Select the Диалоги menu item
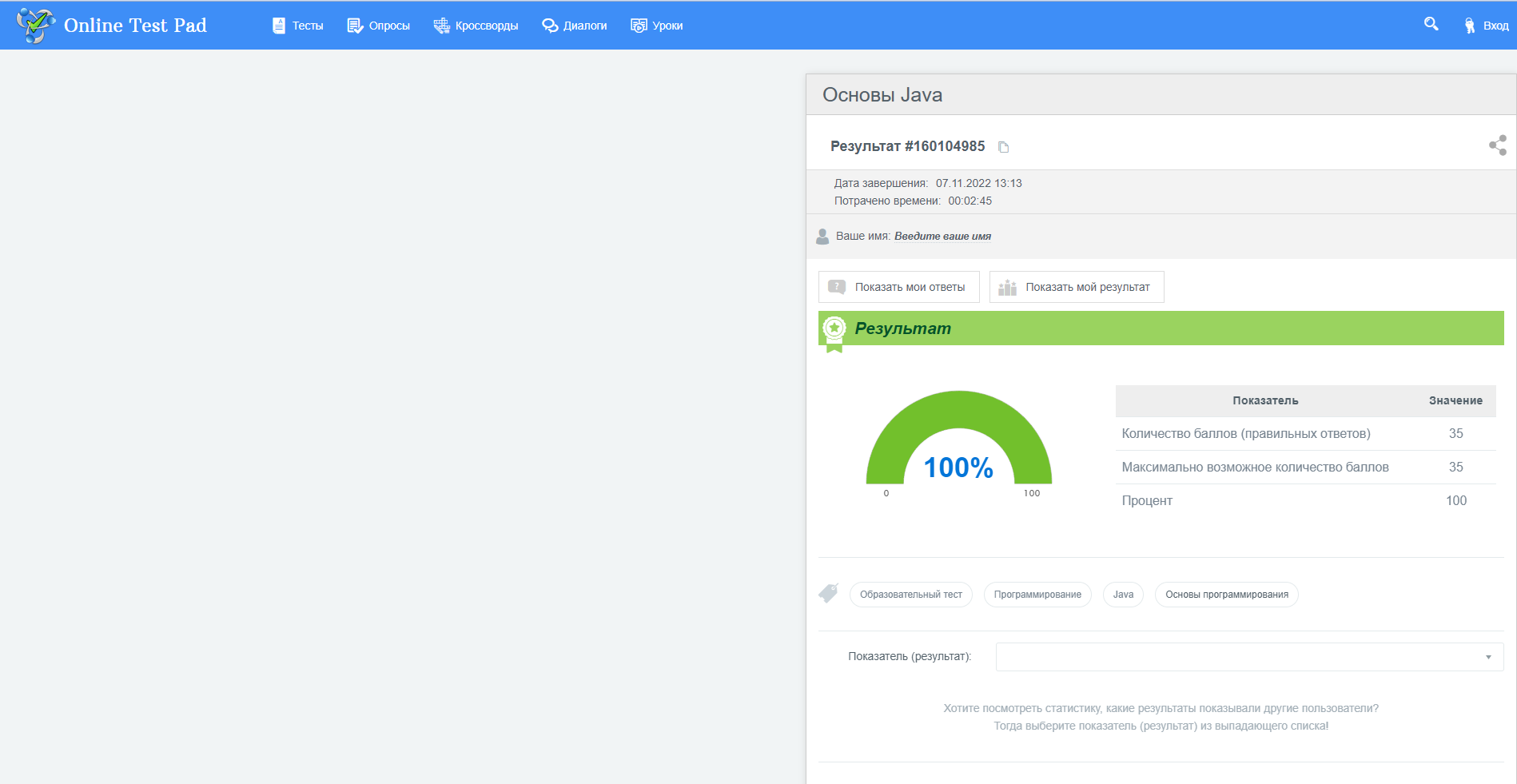 pyautogui.click(x=574, y=26)
